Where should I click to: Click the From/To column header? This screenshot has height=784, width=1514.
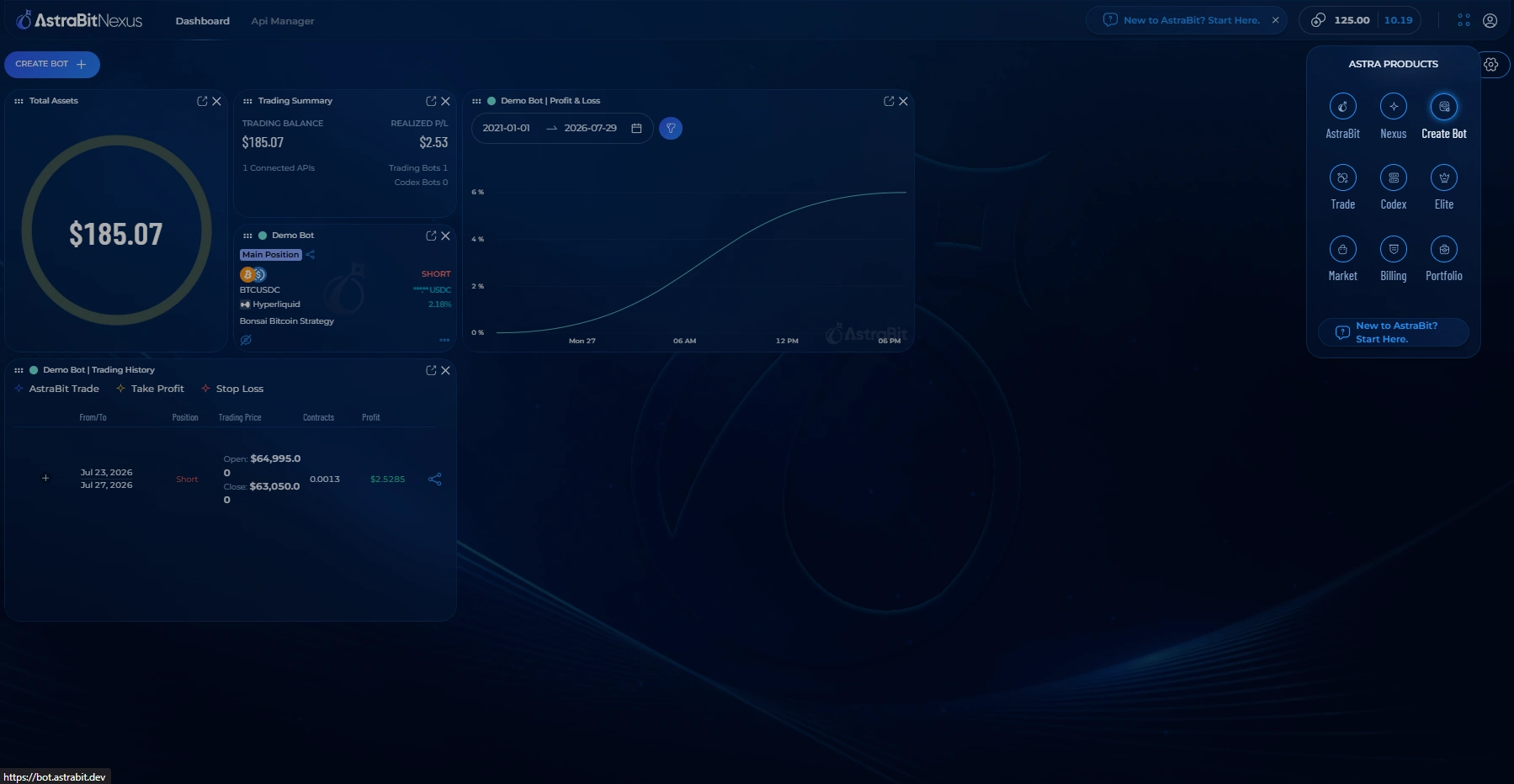click(x=93, y=417)
